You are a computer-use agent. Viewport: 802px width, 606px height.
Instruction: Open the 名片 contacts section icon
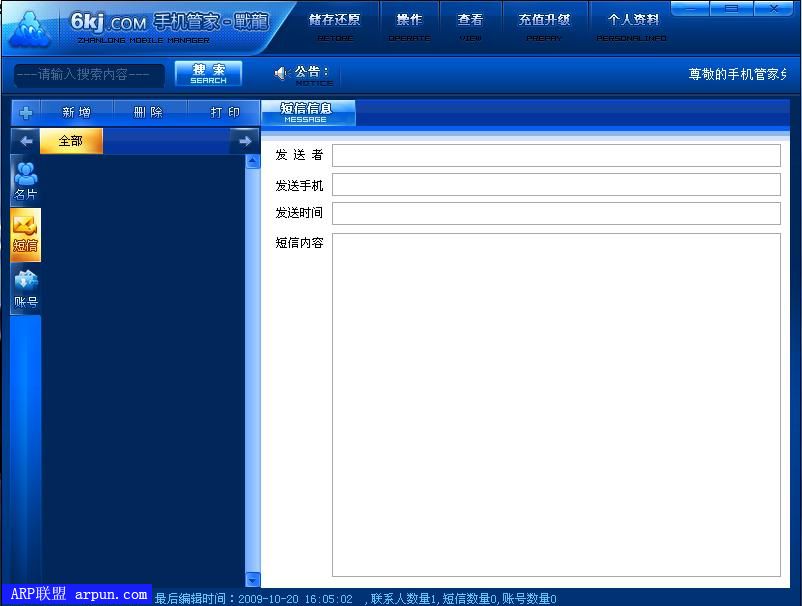pos(25,181)
